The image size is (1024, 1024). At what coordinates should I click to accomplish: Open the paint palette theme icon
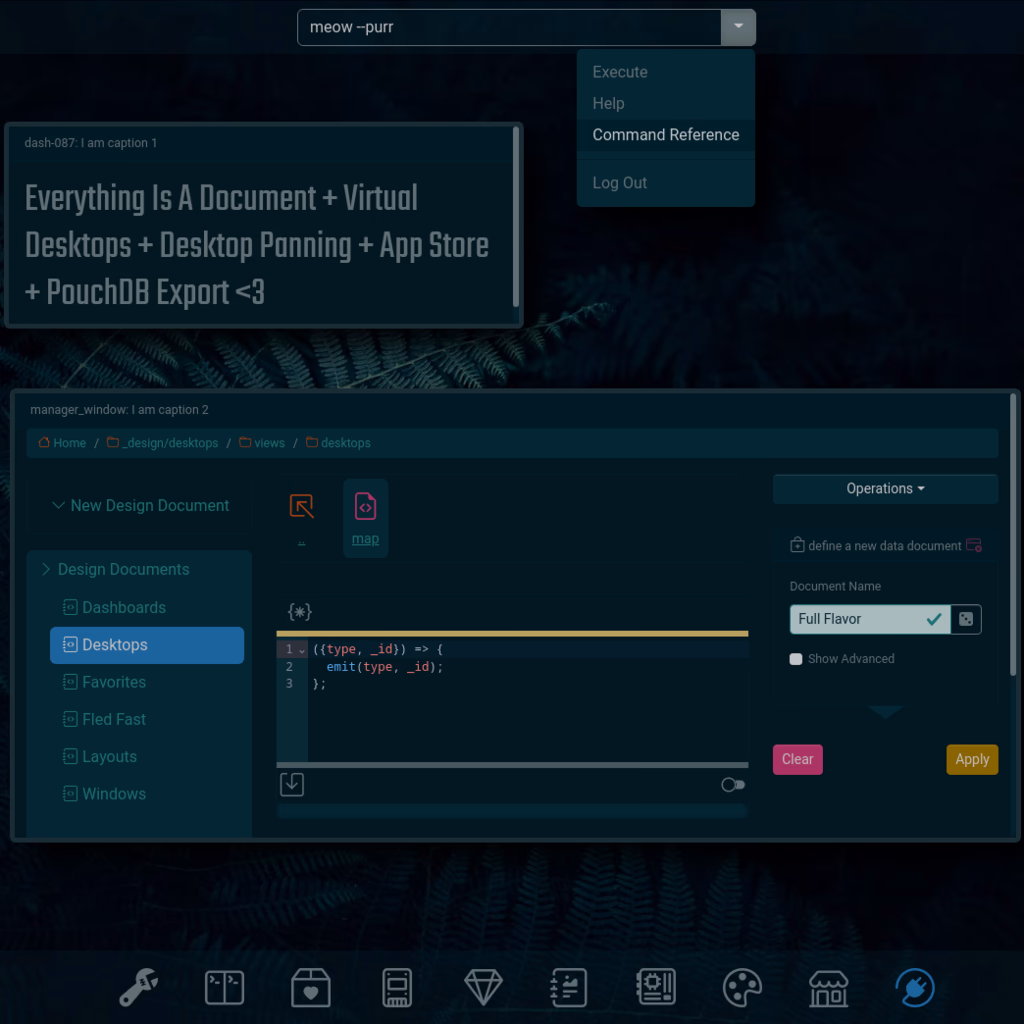point(742,988)
